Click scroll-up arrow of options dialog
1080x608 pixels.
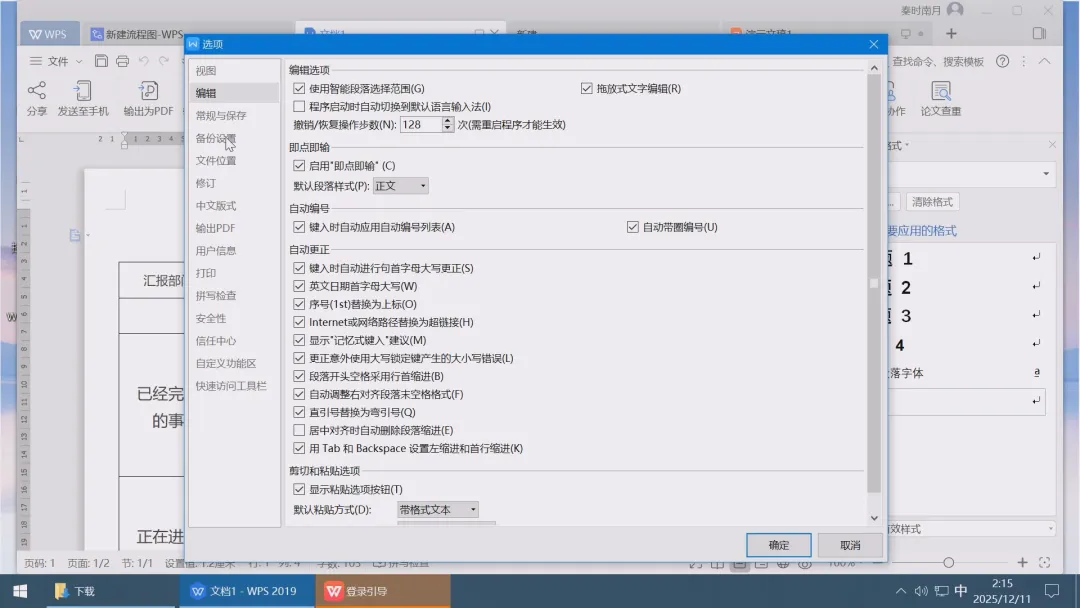874,68
